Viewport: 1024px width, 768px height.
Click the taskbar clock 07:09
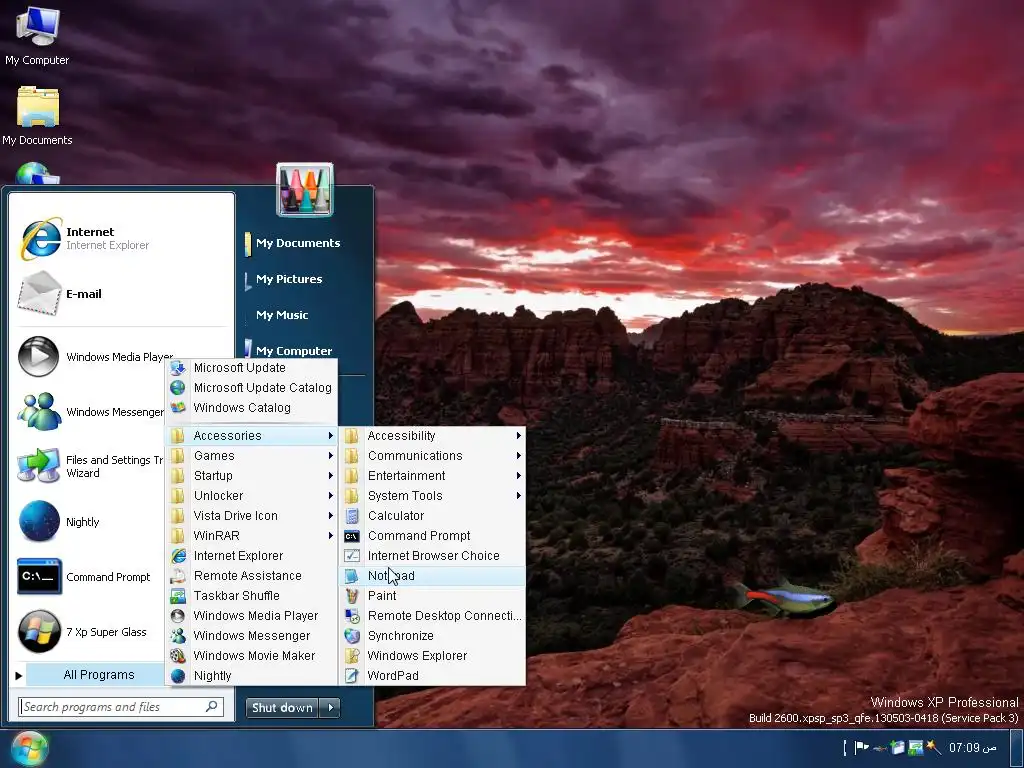pos(973,747)
